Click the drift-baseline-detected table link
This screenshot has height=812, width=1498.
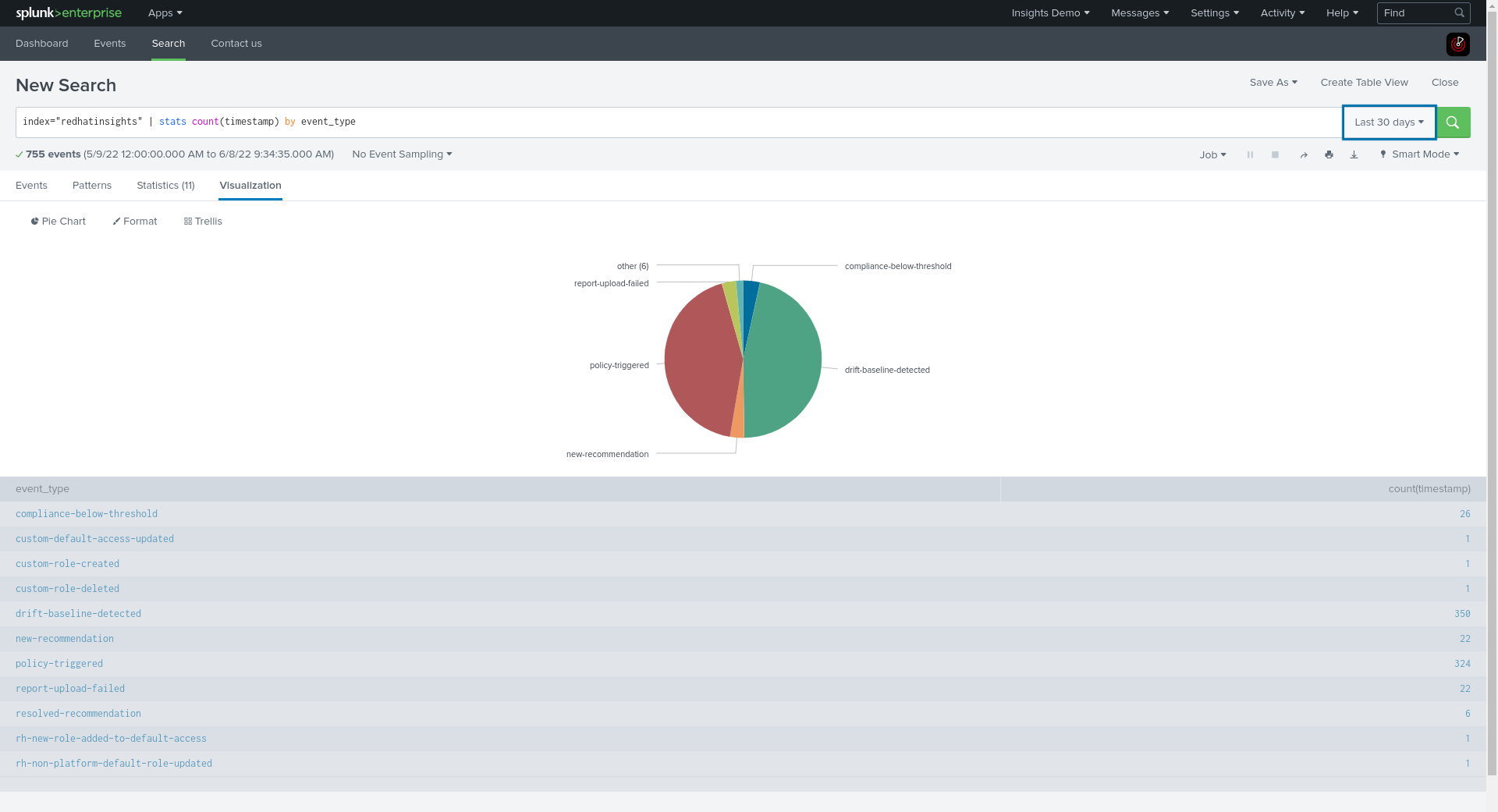coord(78,614)
